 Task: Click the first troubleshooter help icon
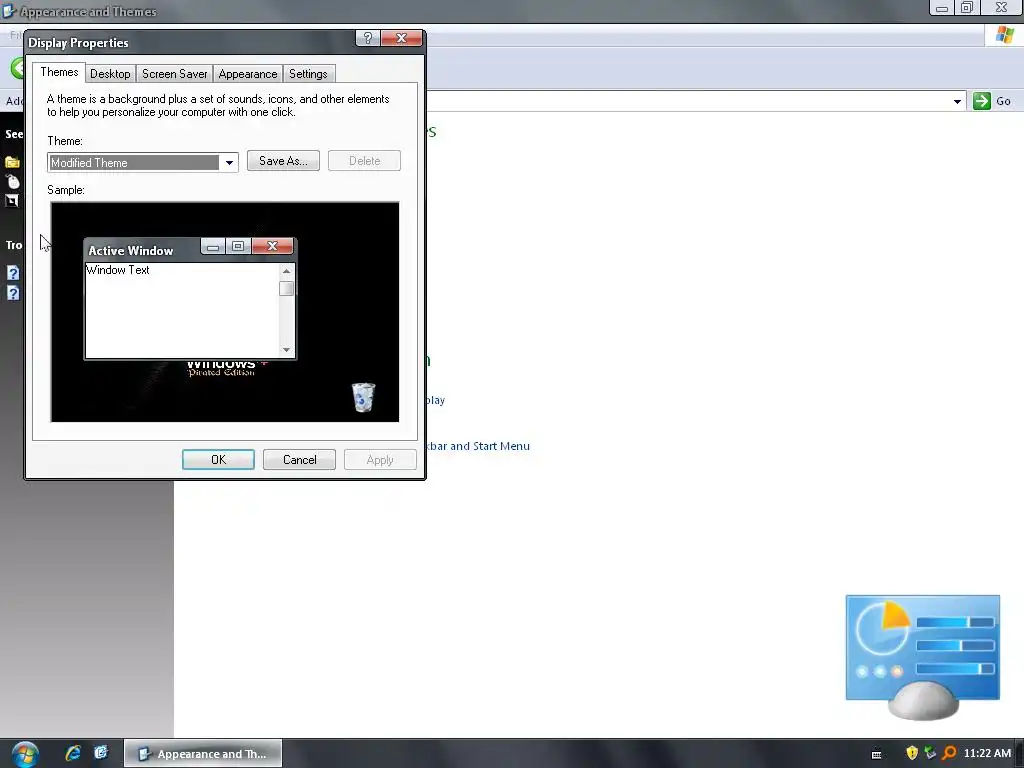(13, 273)
